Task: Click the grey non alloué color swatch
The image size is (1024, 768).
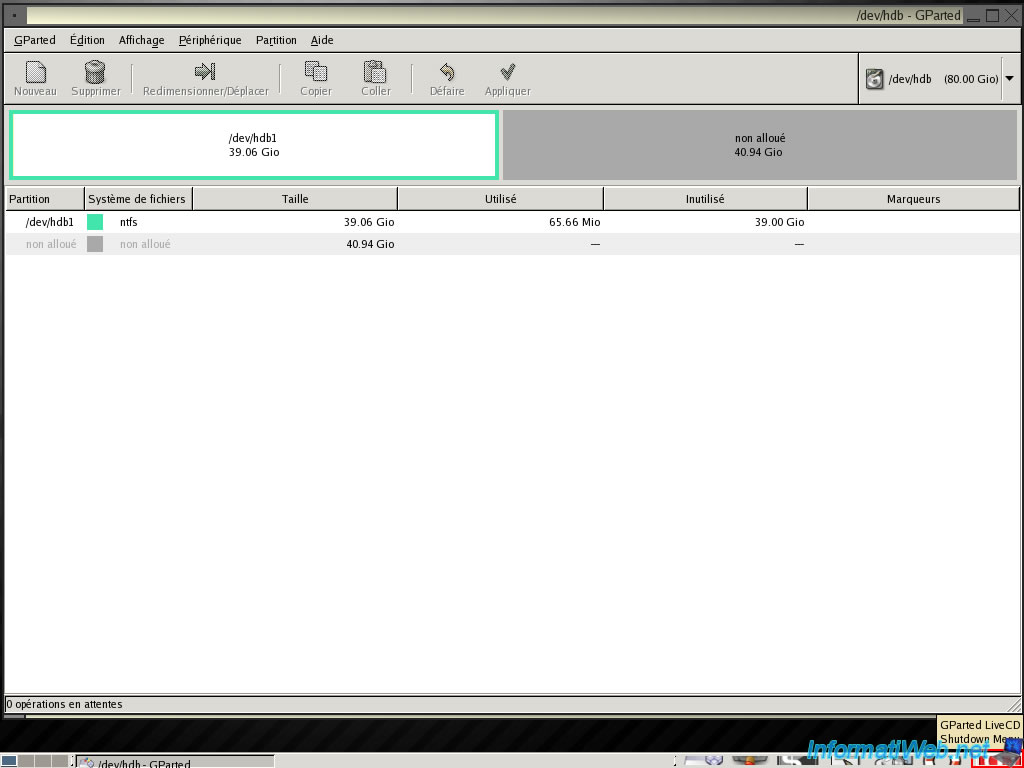Action: pyautogui.click(x=95, y=244)
